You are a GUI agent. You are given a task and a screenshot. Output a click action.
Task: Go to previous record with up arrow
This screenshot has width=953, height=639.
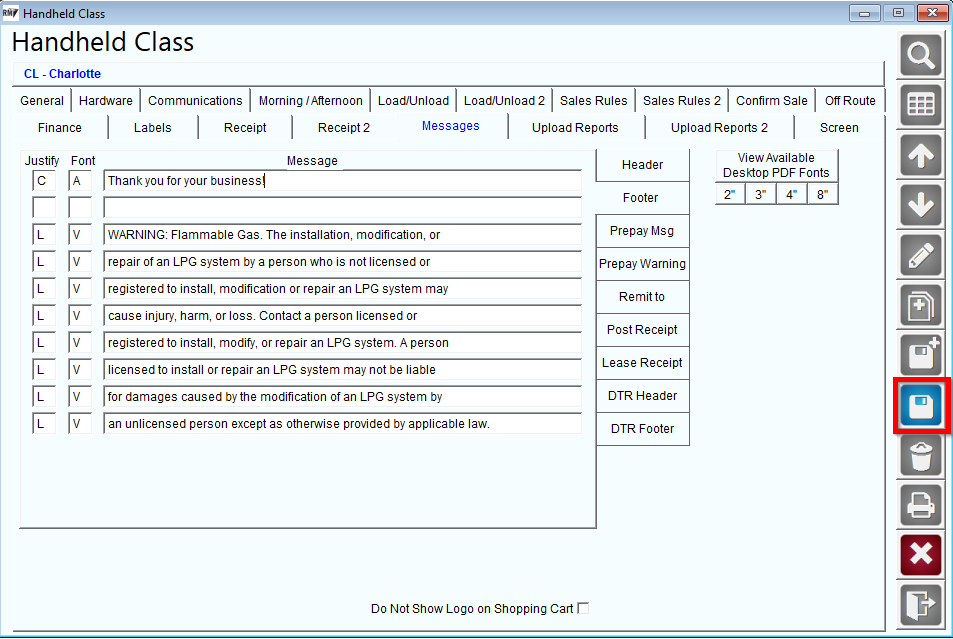(x=921, y=156)
